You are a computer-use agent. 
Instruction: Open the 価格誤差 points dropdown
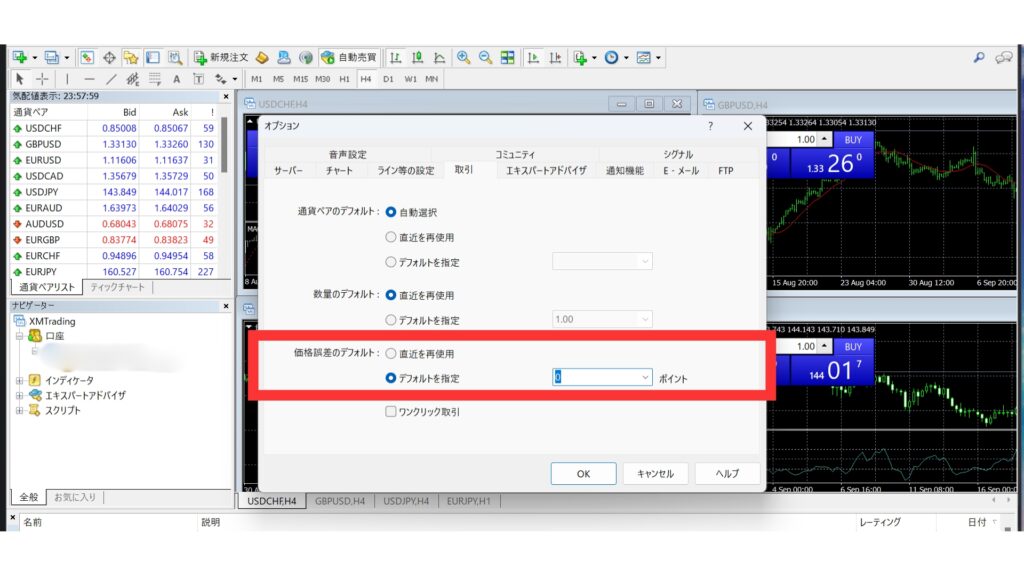(x=645, y=378)
